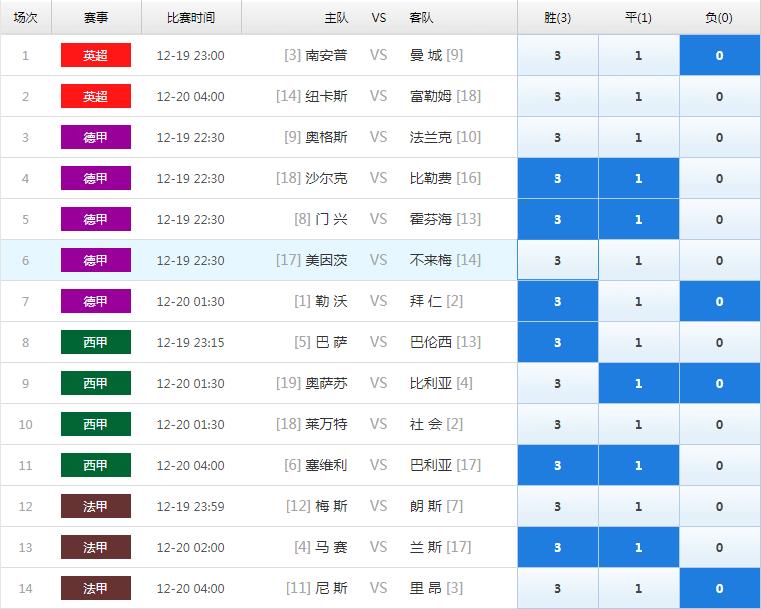
Task: Click away team 不来梅
Action: coord(430,261)
